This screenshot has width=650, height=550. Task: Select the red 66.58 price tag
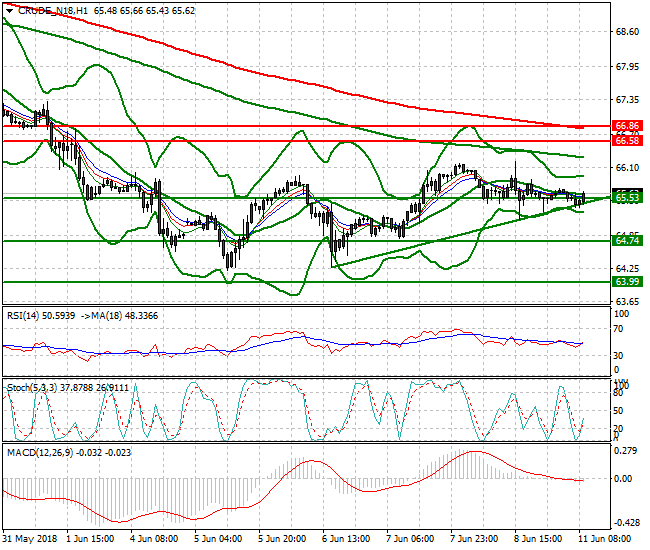[627, 141]
